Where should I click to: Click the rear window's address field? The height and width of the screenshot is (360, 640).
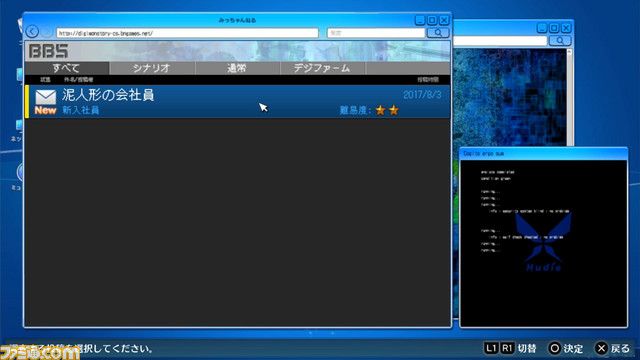[x=500, y=41]
